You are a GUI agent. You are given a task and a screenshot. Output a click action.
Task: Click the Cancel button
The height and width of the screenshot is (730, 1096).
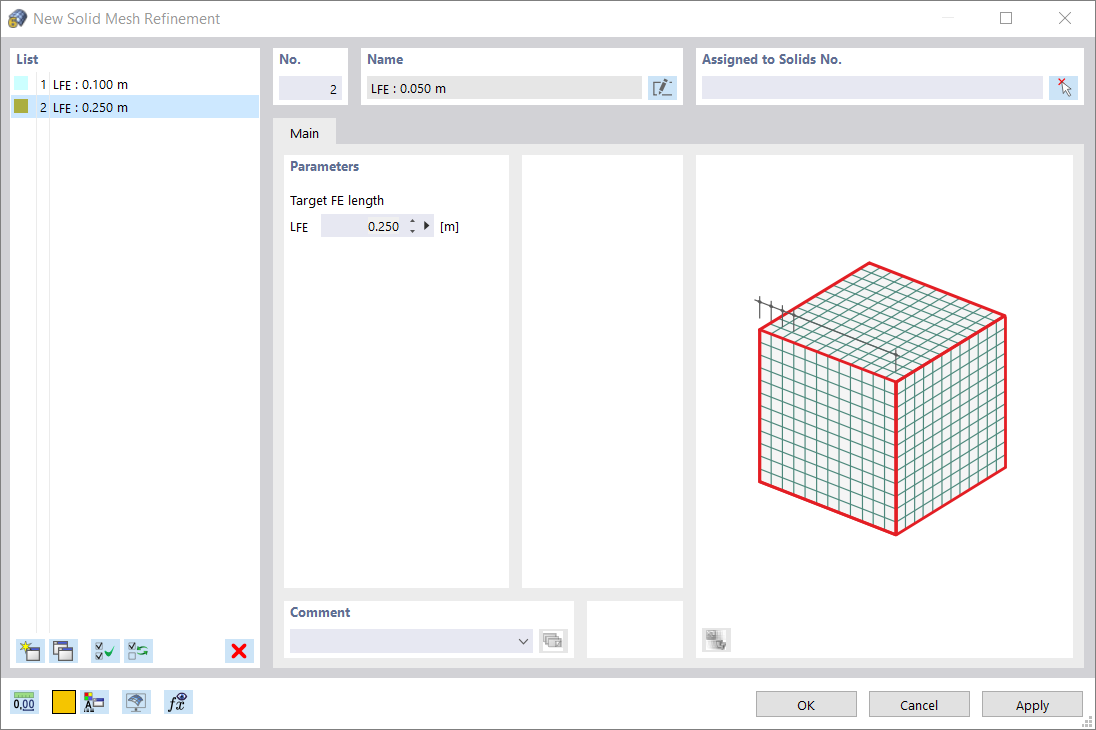[919, 705]
